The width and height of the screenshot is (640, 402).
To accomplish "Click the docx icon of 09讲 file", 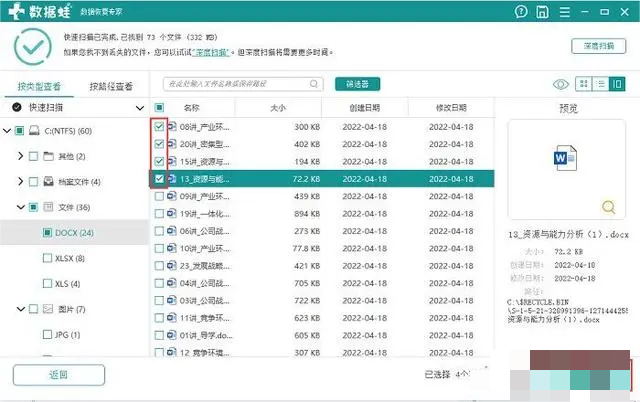I will [172, 196].
